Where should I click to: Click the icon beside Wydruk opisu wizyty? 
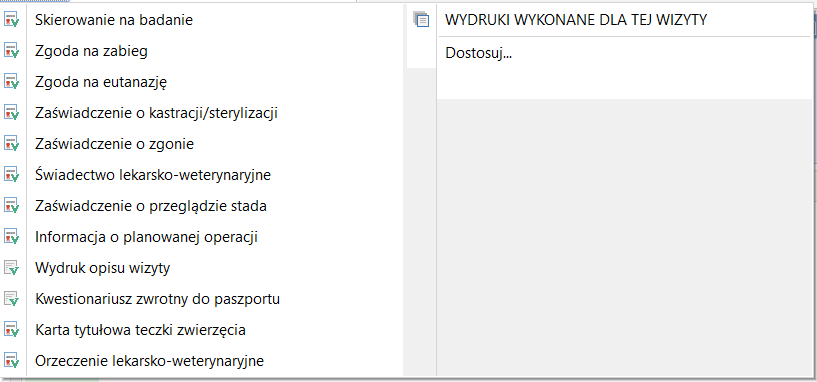(x=11, y=268)
